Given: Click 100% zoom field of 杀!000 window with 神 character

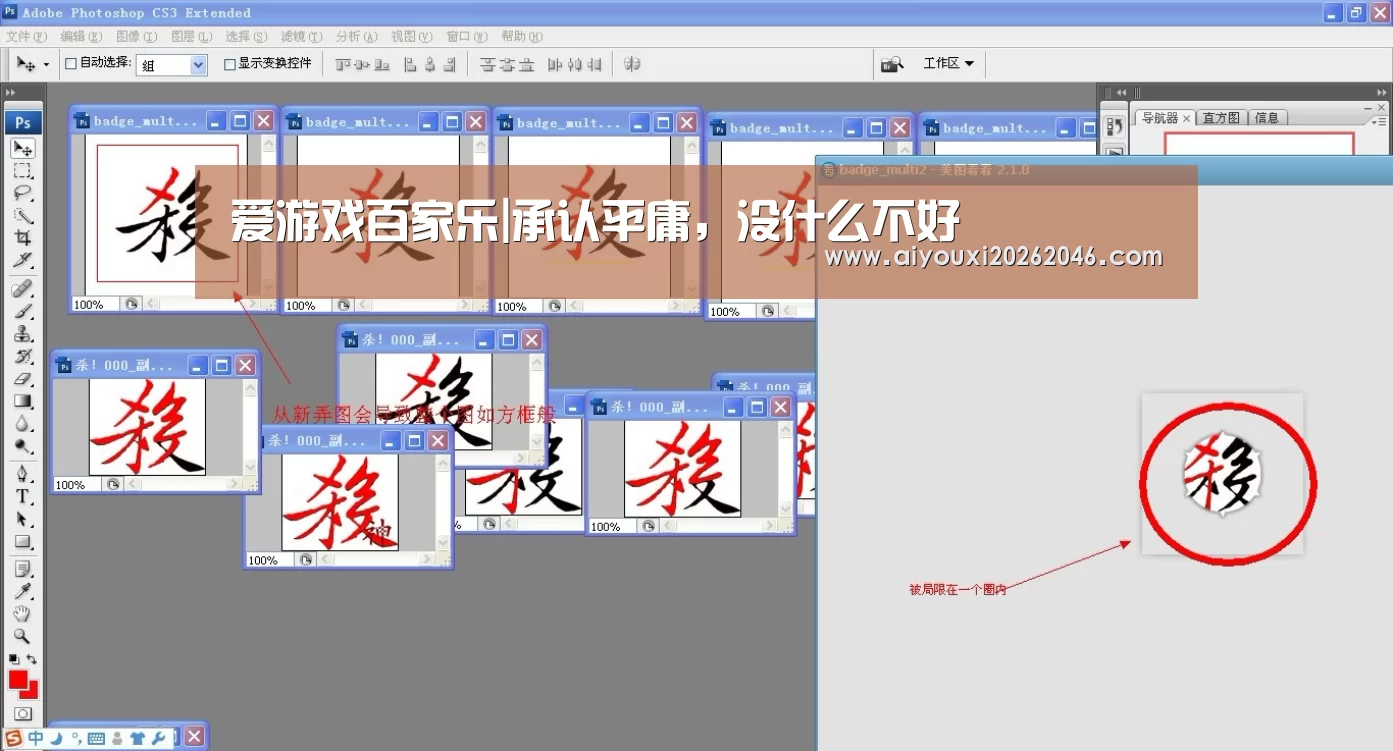Looking at the screenshot, I should click(x=268, y=560).
